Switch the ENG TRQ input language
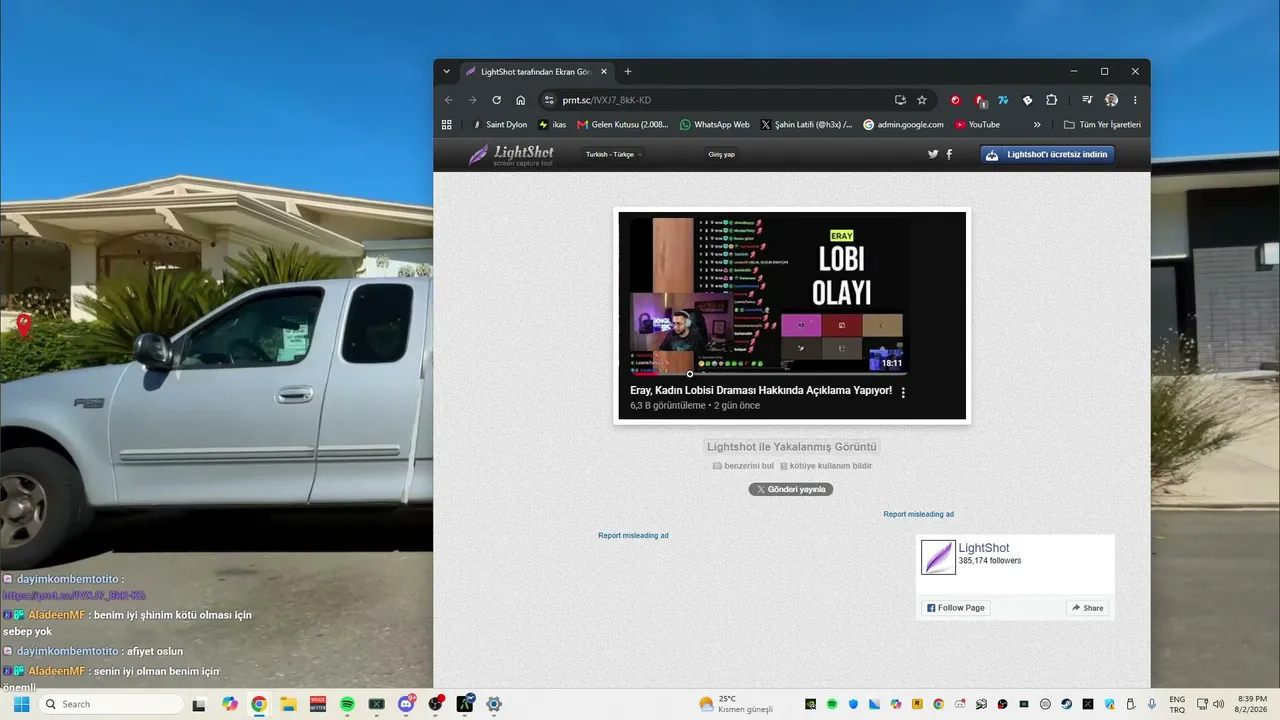The height and width of the screenshot is (720, 1280). coord(1178,704)
